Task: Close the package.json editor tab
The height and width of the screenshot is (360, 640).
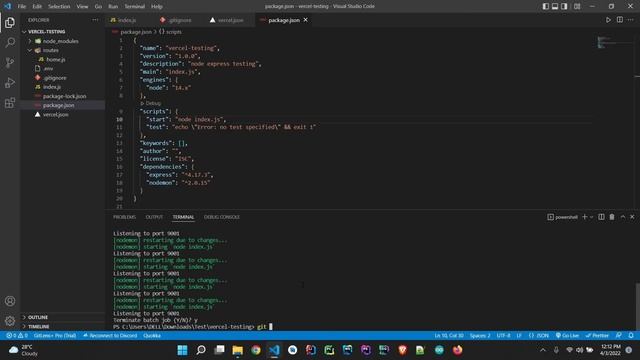Action: pos(305,20)
